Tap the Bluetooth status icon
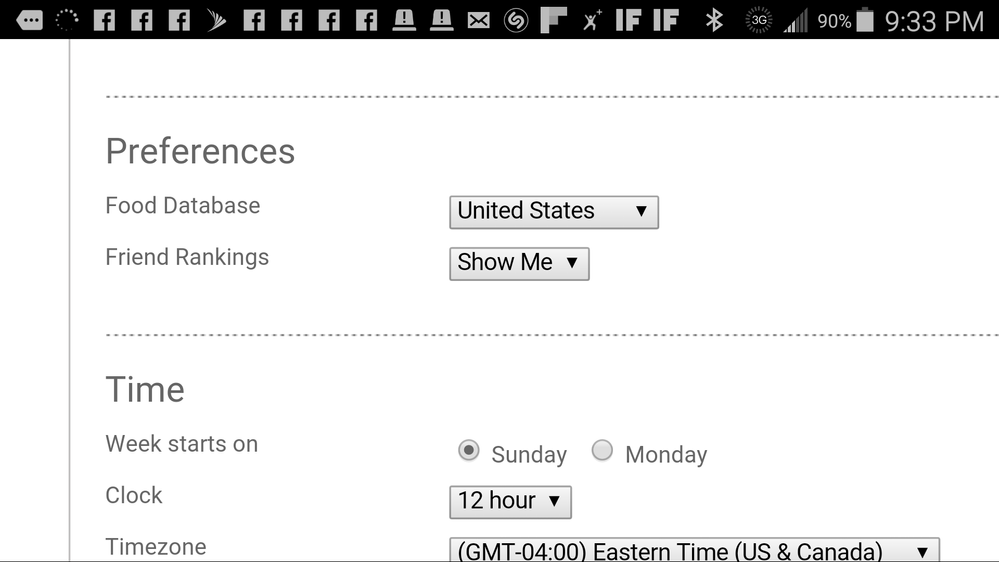The image size is (999, 562). (x=714, y=20)
